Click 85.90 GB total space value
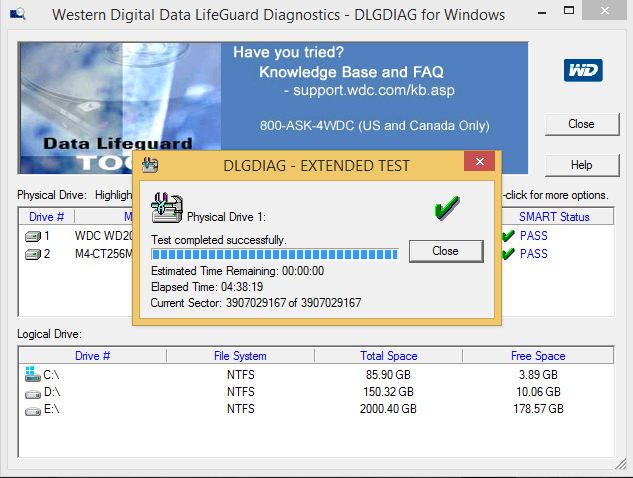633x478 pixels. (388, 375)
